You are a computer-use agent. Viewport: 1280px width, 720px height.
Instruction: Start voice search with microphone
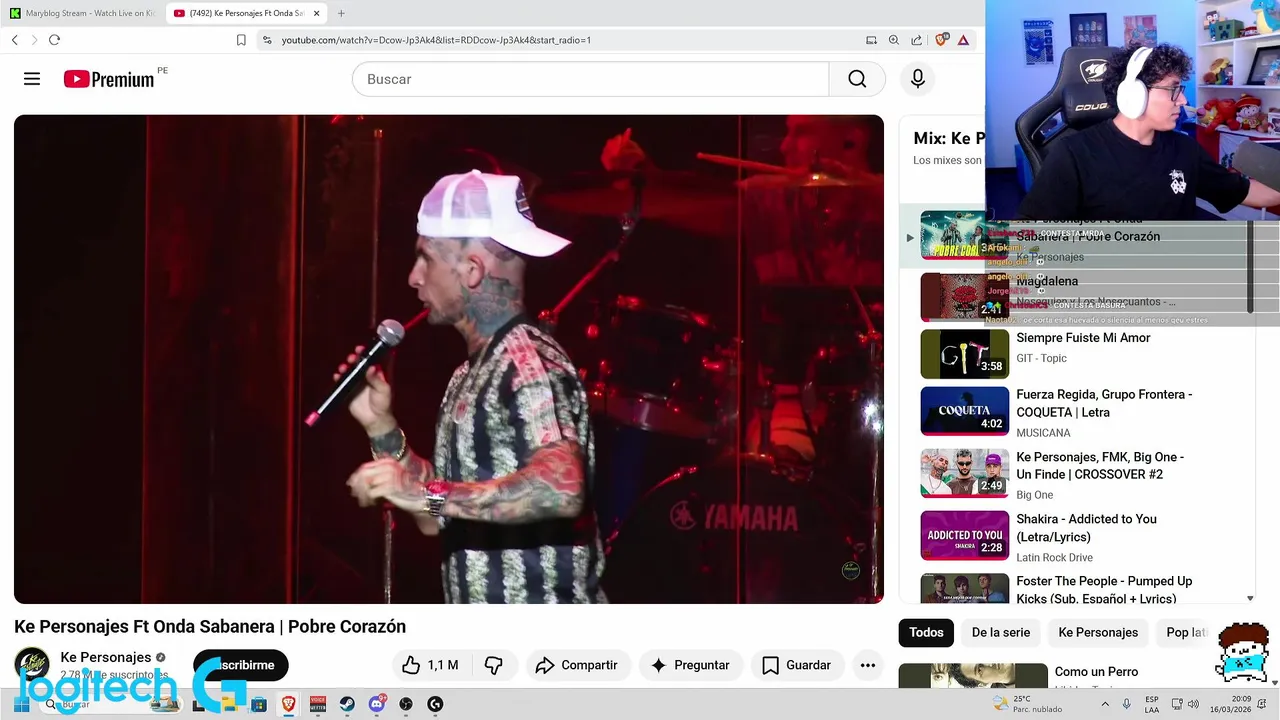pyautogui.click(x=918, y=79)
